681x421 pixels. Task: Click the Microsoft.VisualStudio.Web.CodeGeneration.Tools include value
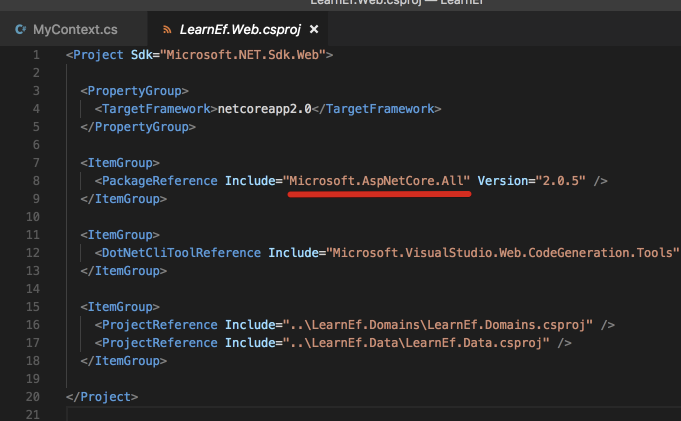(503, 253)
